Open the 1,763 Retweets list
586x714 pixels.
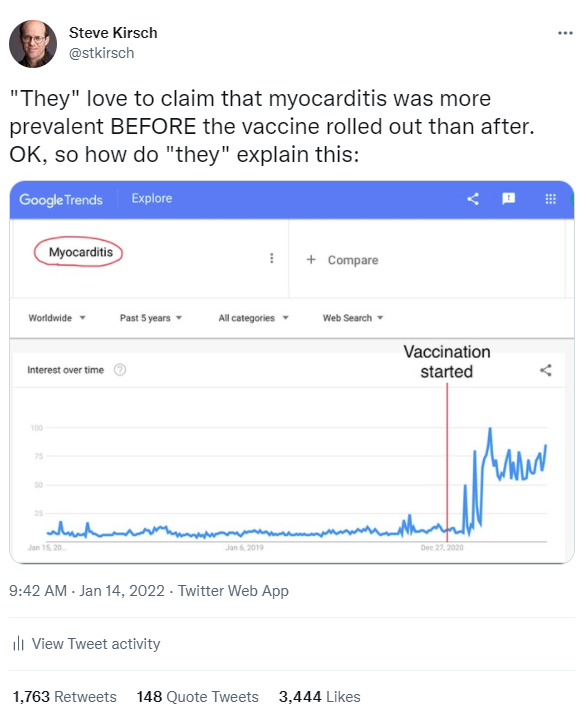64,697
